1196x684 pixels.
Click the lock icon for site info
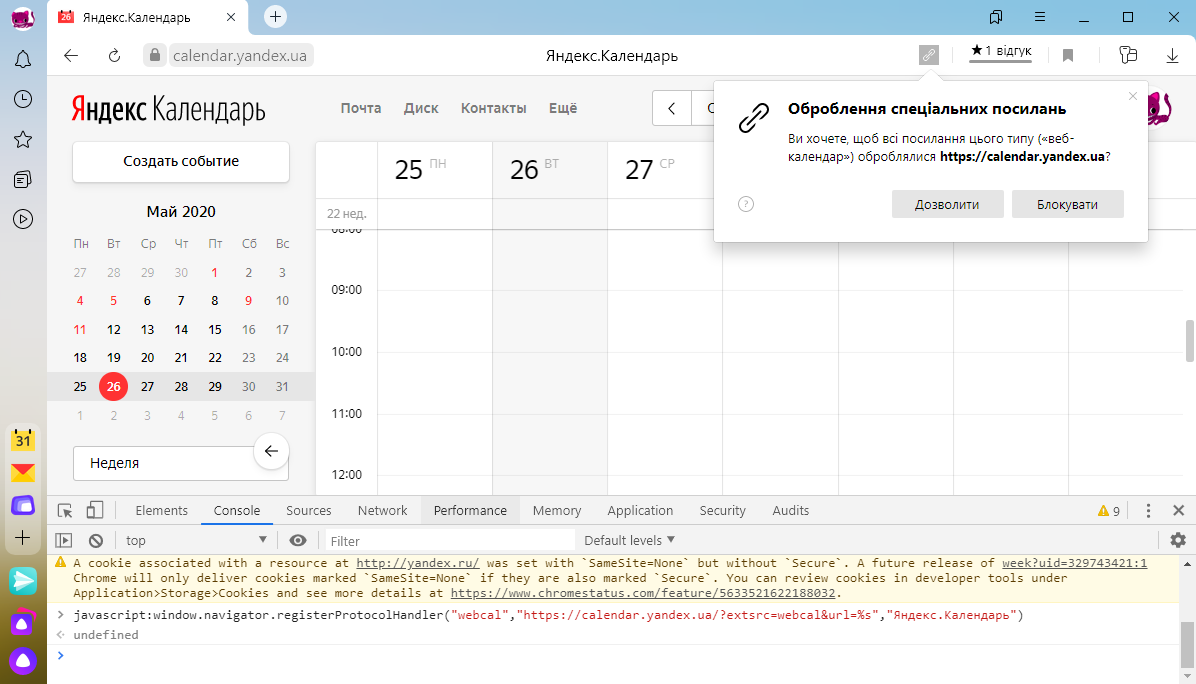(x=155, y=56)
